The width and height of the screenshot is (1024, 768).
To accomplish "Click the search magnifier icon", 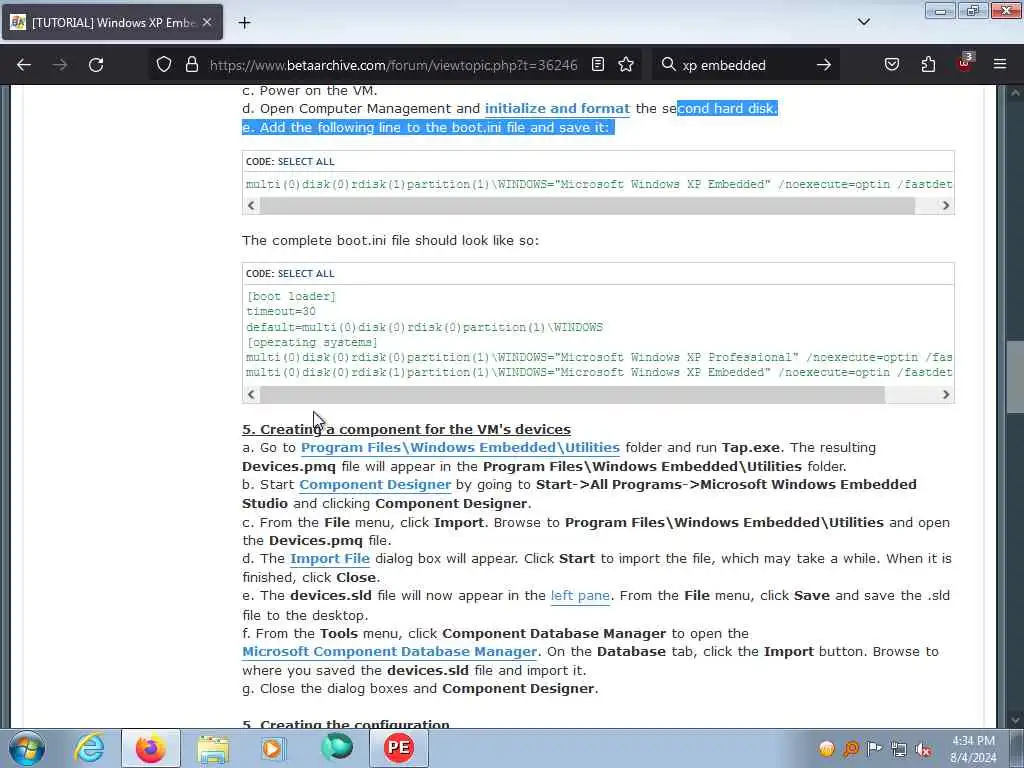I will pos(668,65).
